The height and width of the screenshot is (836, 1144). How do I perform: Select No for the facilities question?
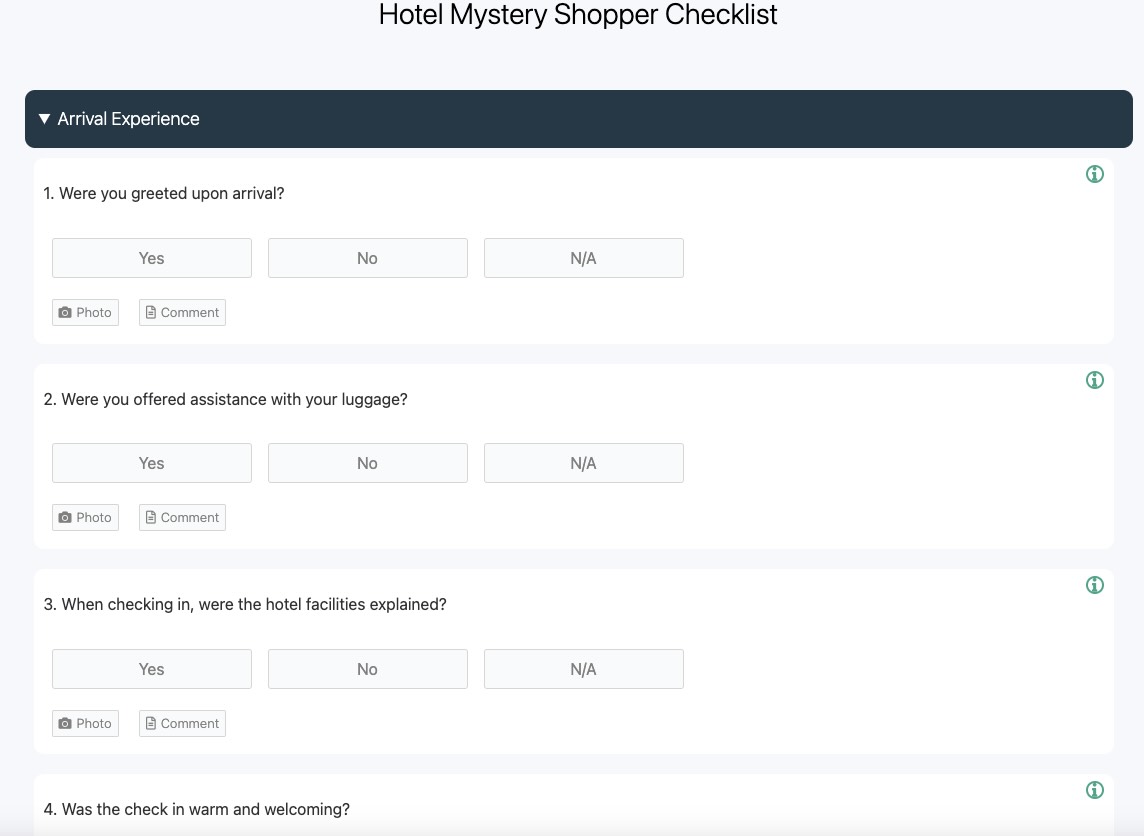click(x=367, y=669)
